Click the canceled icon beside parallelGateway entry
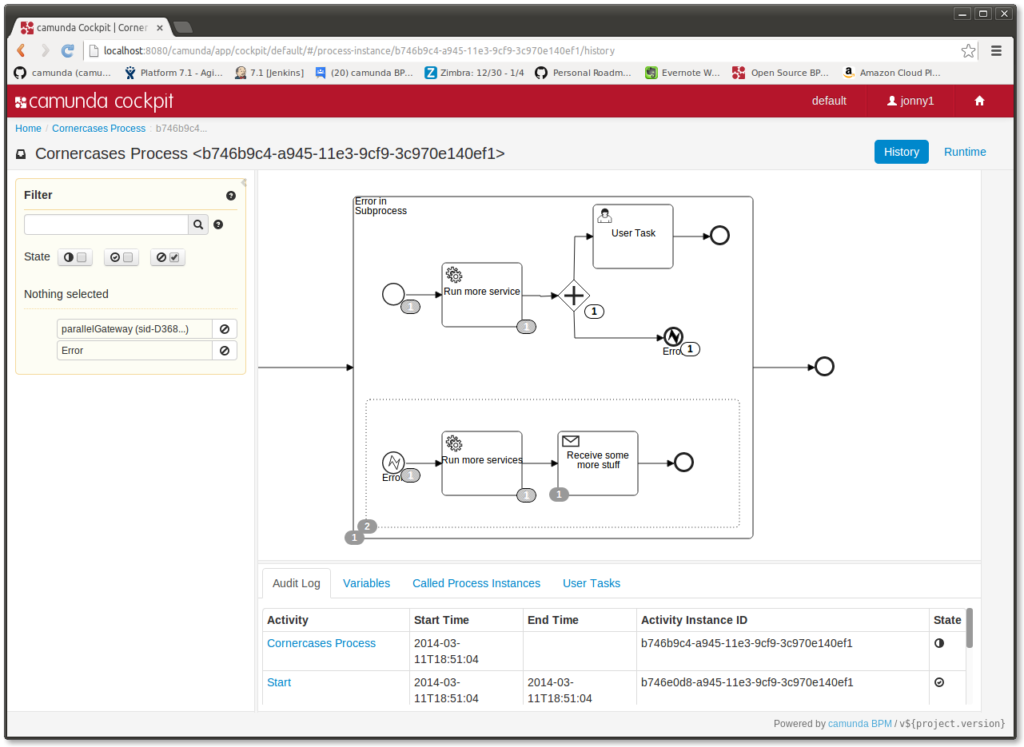Viewport: 1024px width, 747px height. point(224,329)
